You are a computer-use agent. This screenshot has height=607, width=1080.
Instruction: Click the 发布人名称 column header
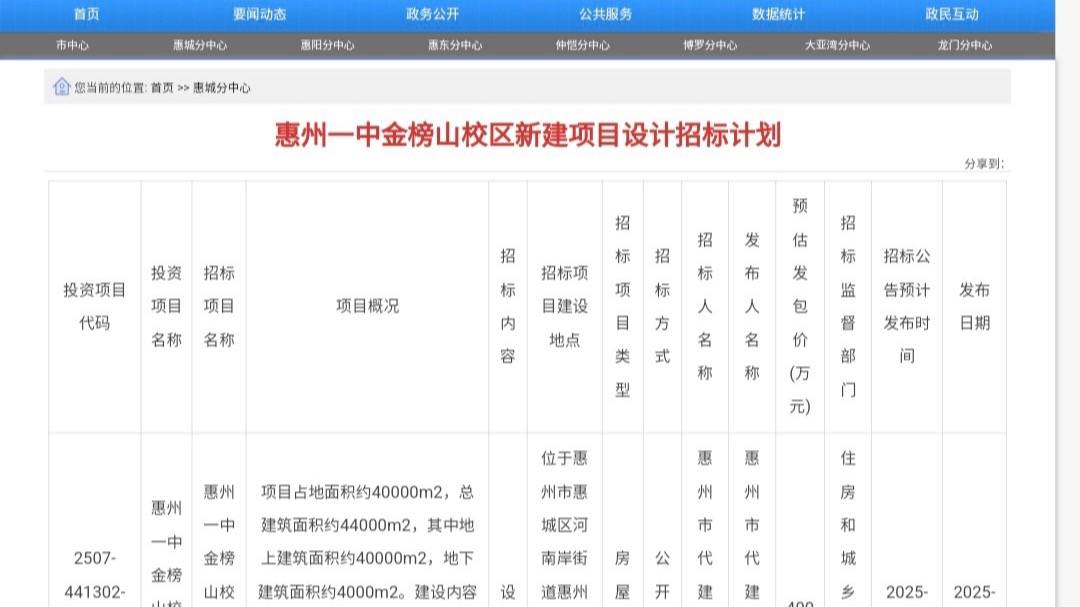pos(751,307)
